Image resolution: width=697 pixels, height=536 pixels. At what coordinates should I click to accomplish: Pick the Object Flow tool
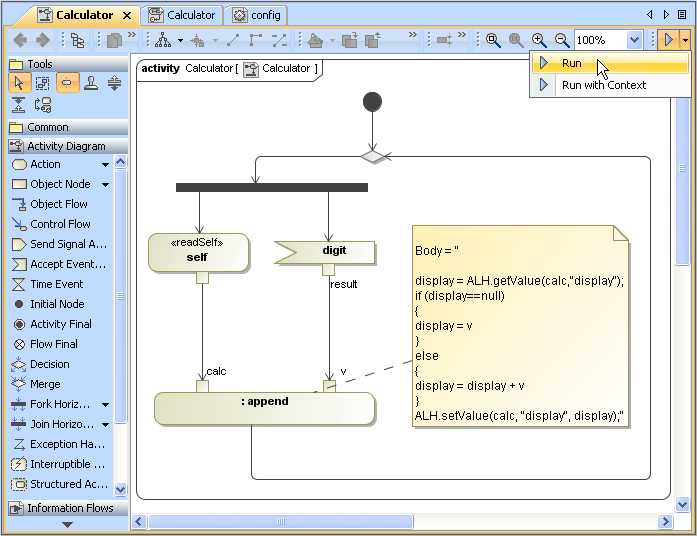pyautogui.click(x=58, y=204)
